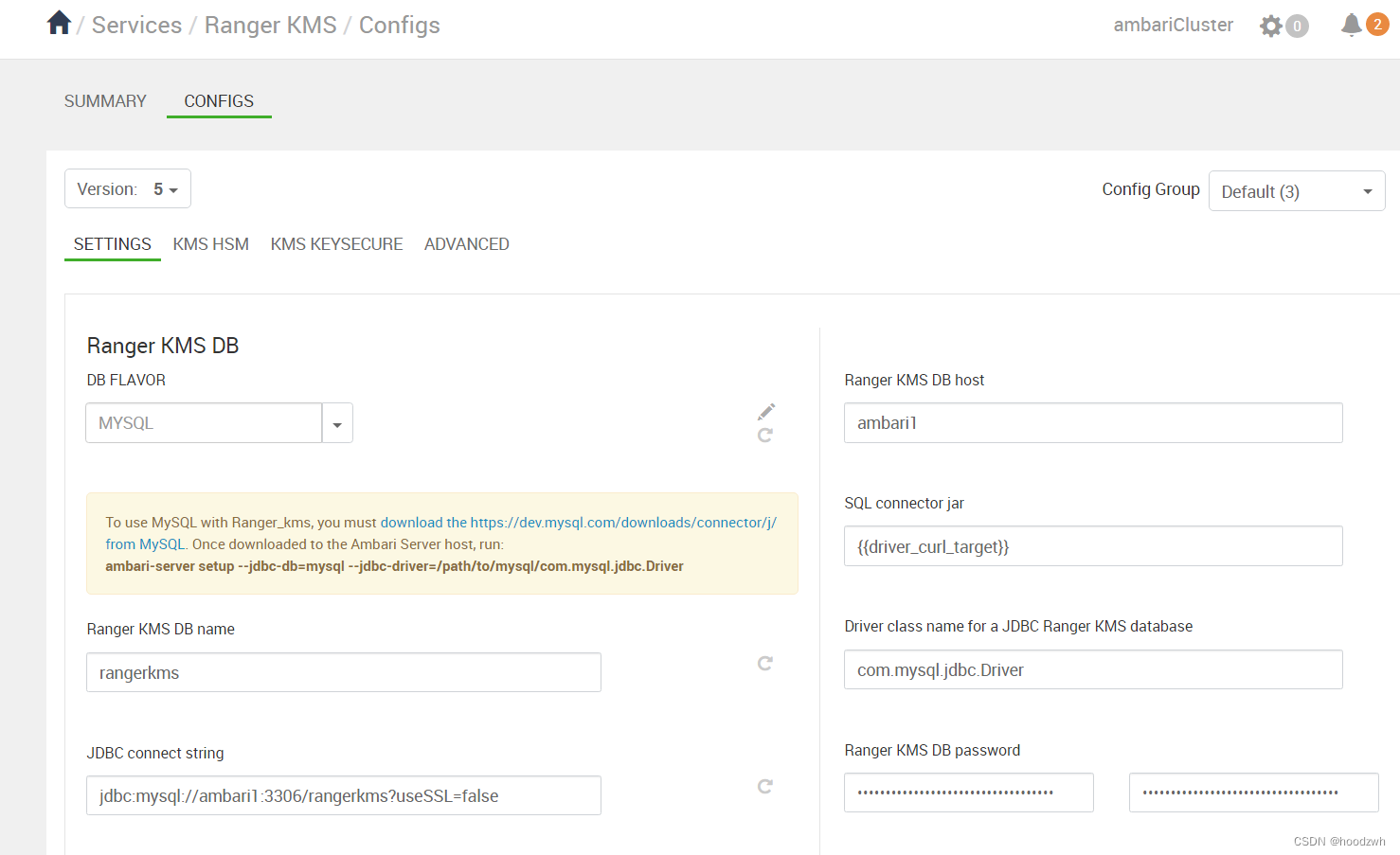Click the ambari-server setup command text
Viewport: 1400px width, 855px height.
pos(394,566)
